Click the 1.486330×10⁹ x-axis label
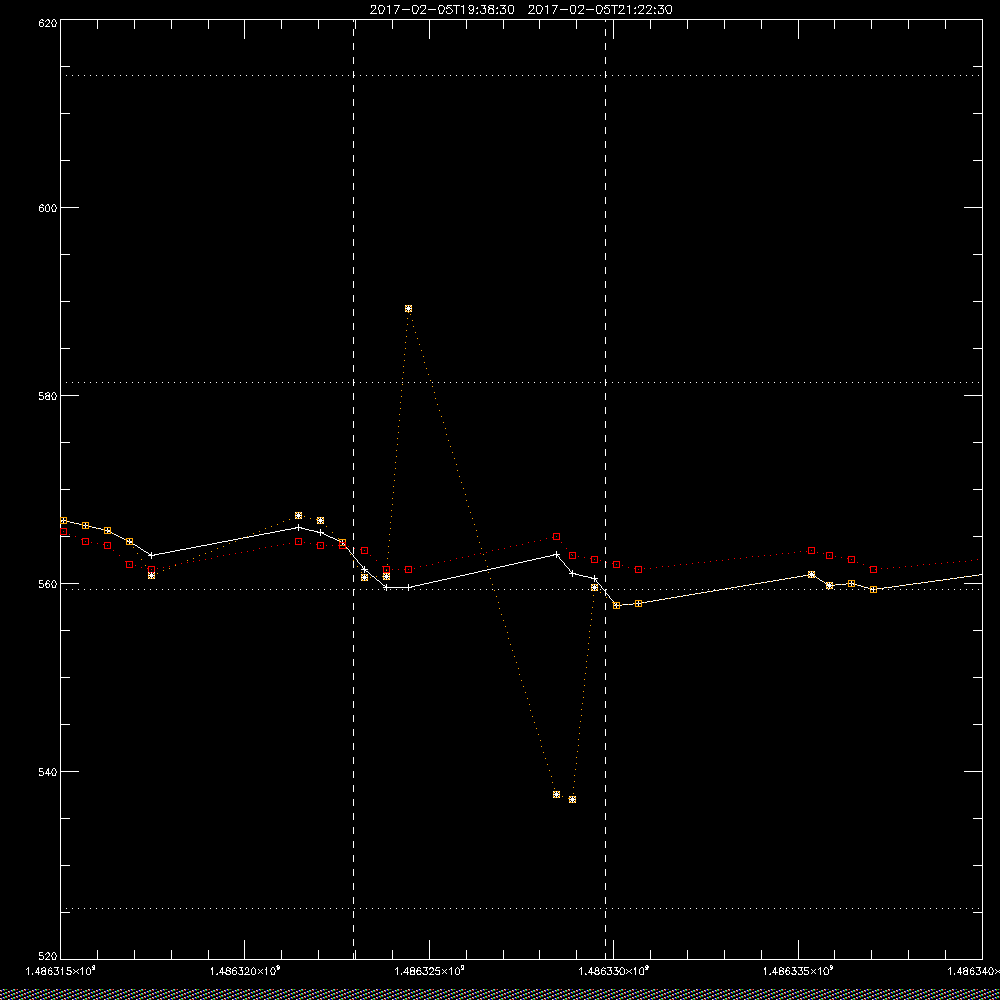The image size is (1000, 1000). (614, 971)
